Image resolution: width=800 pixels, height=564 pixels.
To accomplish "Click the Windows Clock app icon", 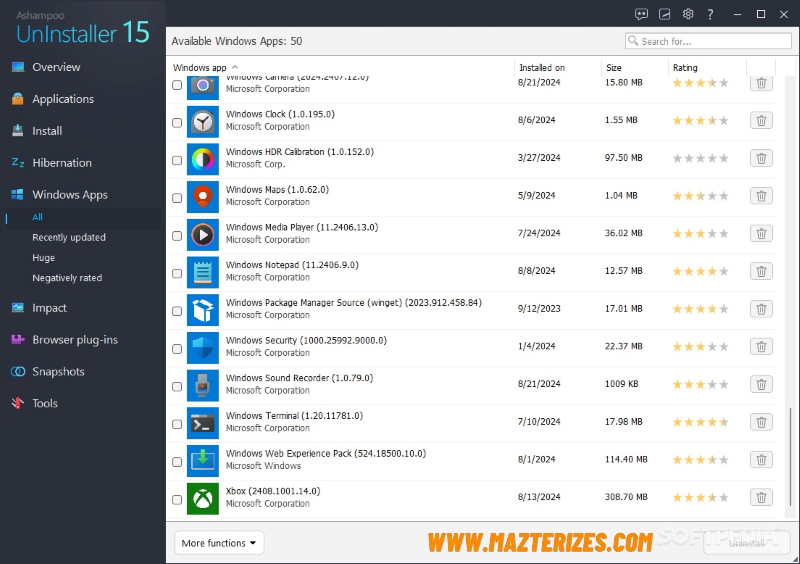I will click(x=203, y=121).
